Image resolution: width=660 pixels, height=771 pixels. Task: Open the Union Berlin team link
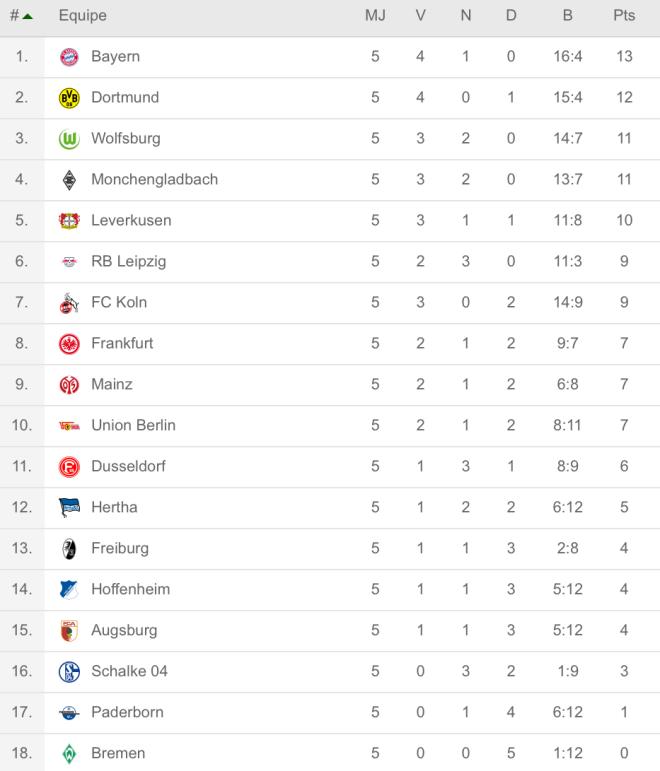[133, 426]
